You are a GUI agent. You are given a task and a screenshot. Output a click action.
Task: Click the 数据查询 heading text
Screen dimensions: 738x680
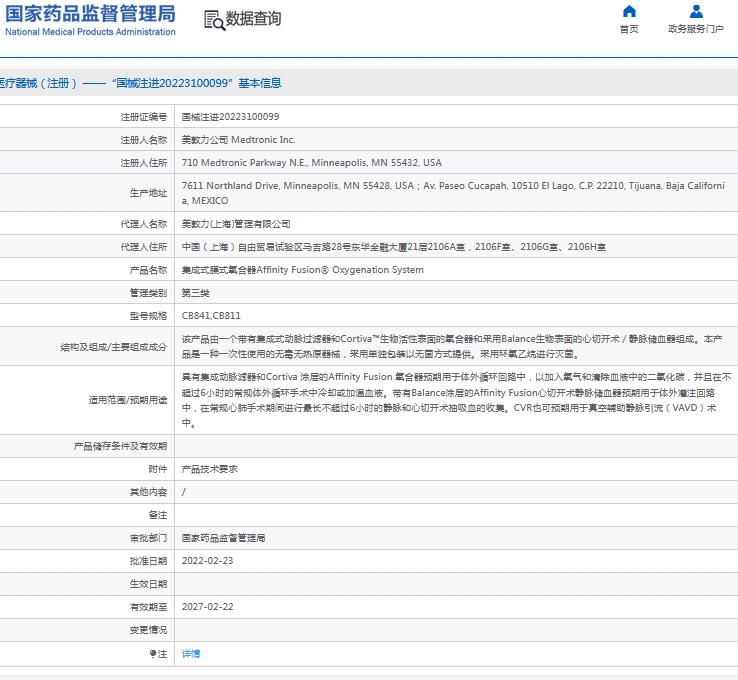(253, 19)
